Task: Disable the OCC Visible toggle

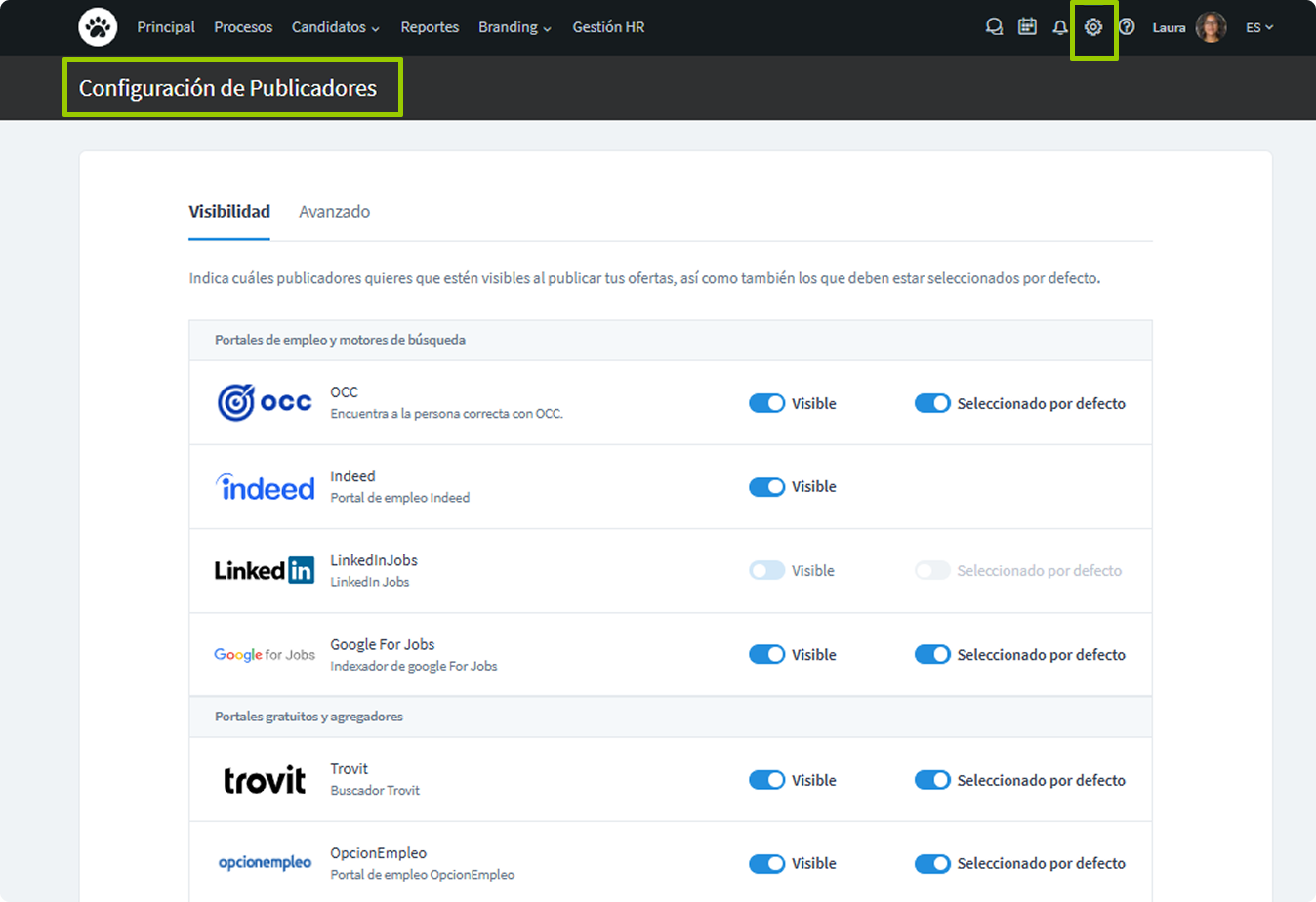Action: pyautogui.click(x=766, y=403)
